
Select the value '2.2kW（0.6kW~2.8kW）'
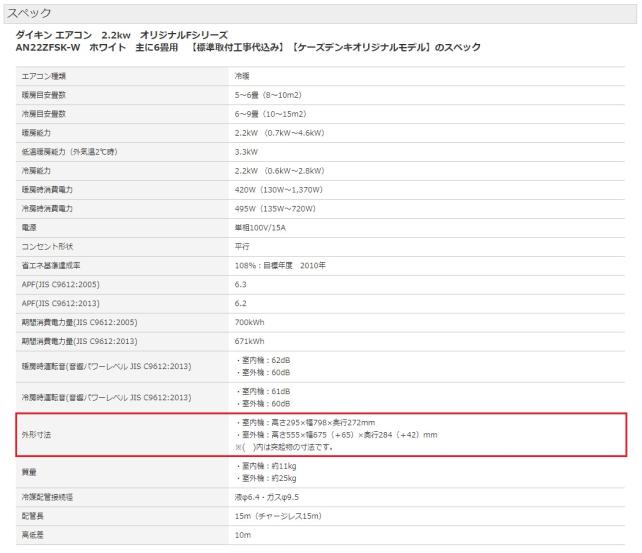(x=280, y=171)
